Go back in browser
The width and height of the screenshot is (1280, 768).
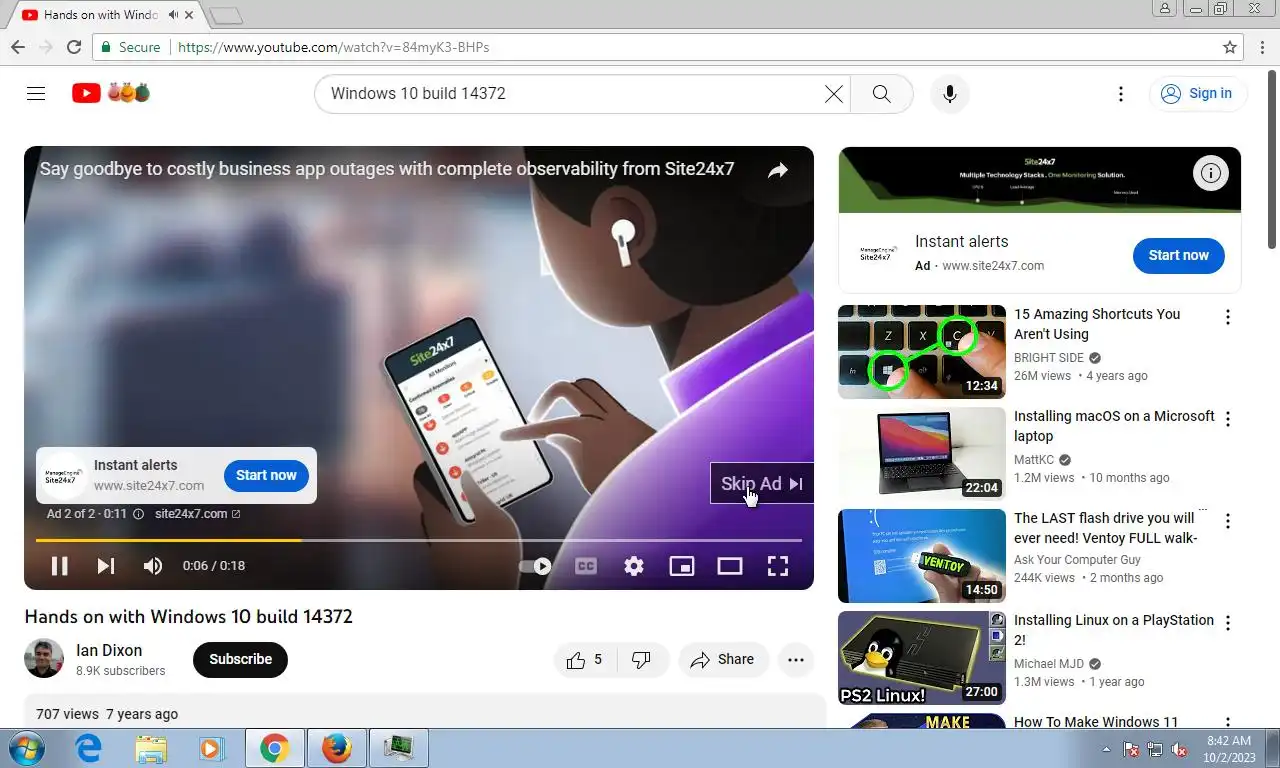(x=17, y=47)
